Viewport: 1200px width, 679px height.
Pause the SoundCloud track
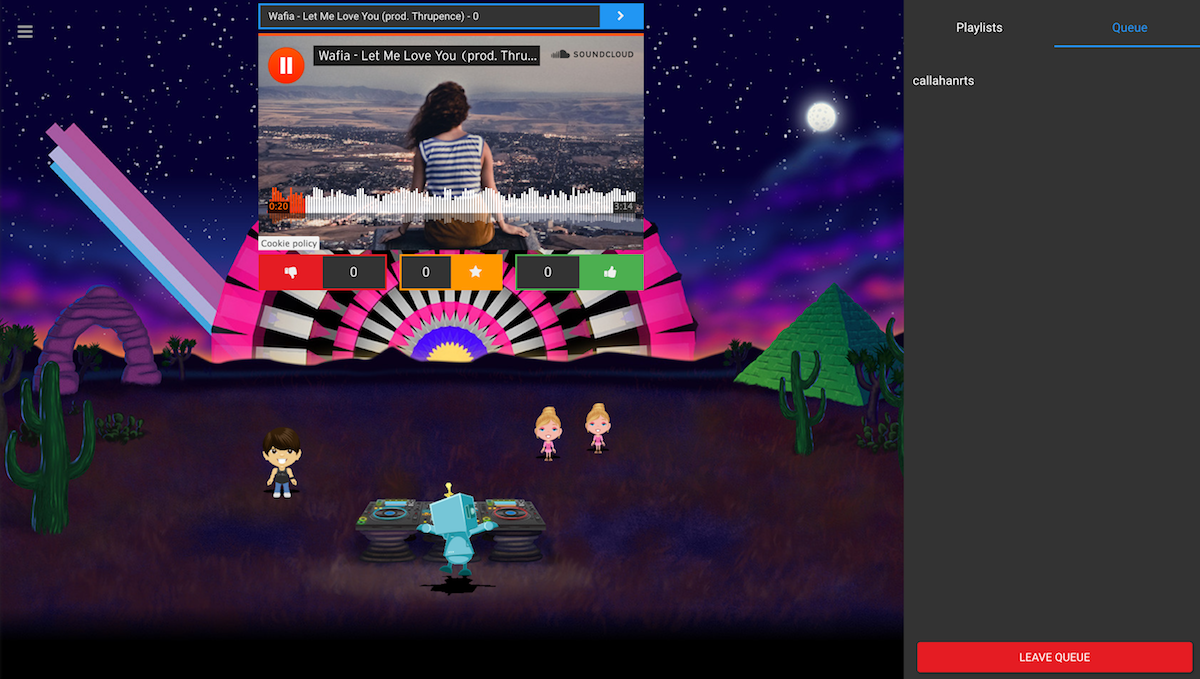pos(286,66)
